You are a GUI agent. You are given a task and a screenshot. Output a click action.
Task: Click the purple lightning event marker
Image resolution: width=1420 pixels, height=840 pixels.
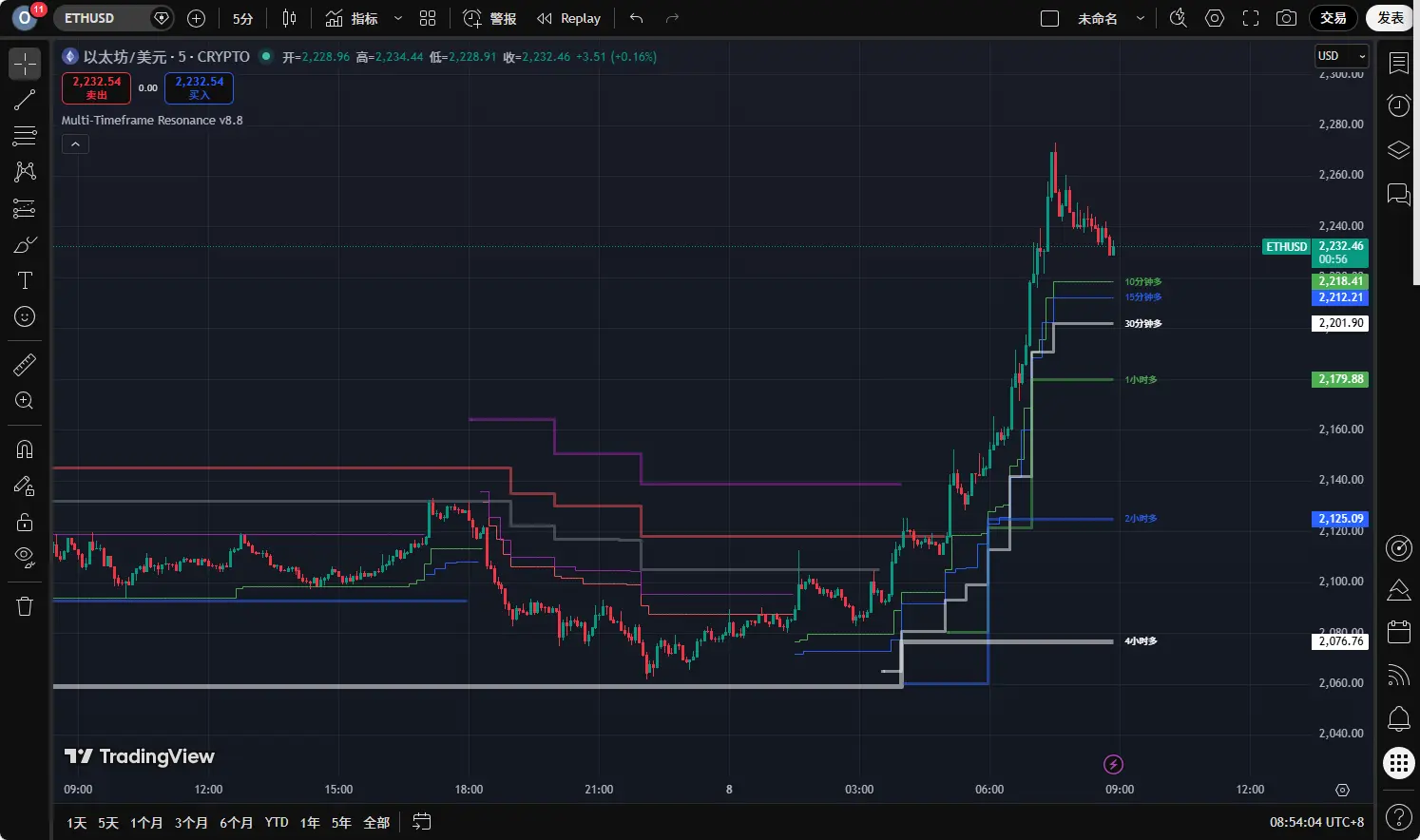tap(1113, 764)
